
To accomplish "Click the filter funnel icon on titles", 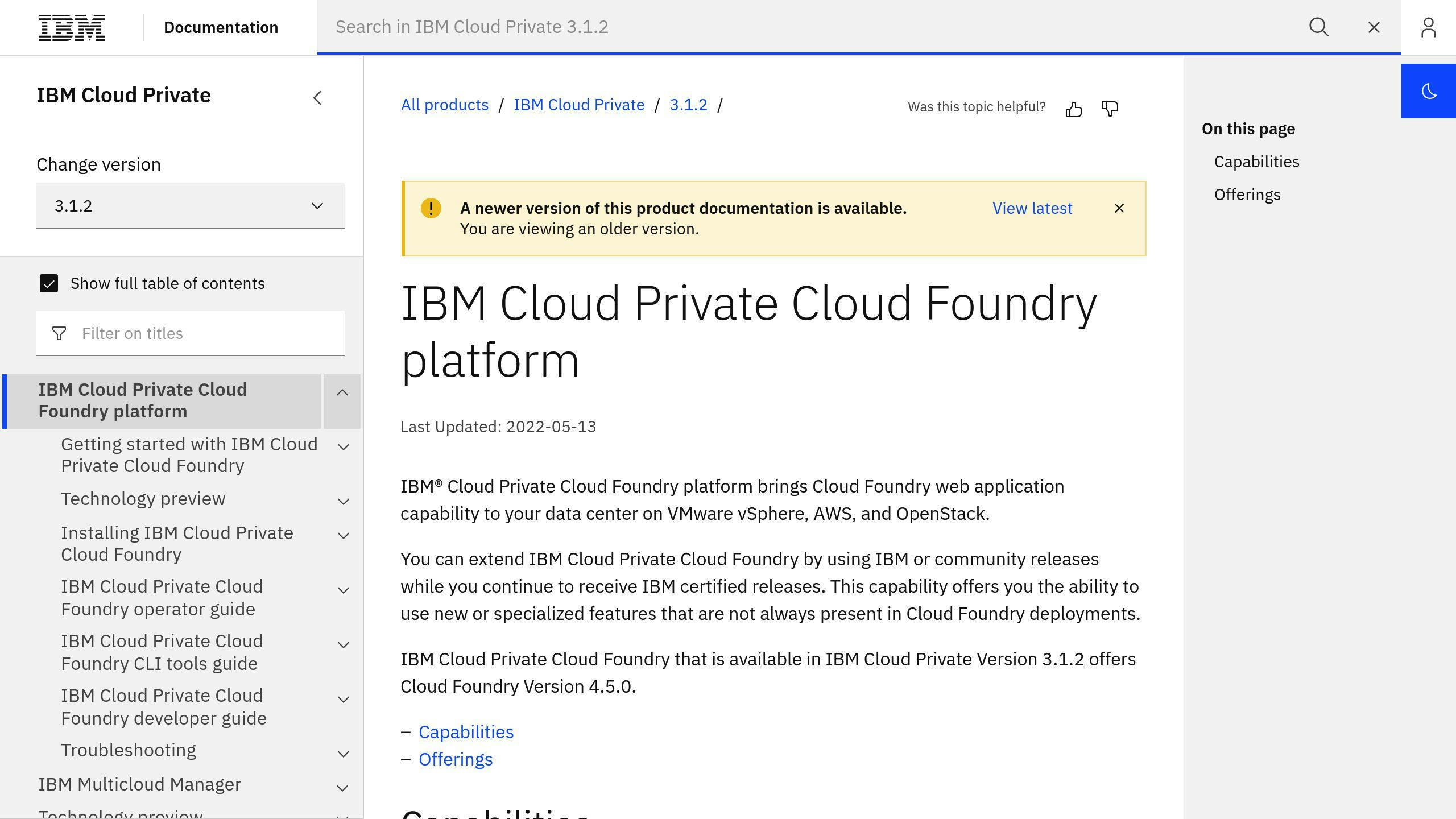I will [x=60, y=333].
